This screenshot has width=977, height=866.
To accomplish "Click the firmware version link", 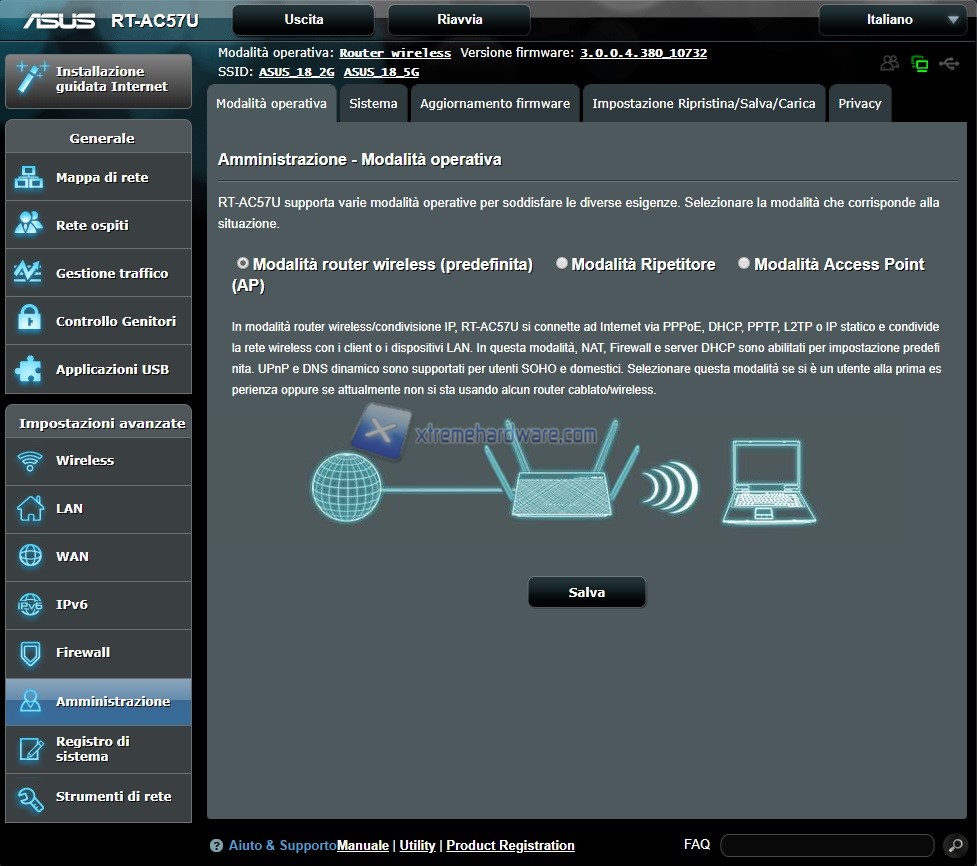I will 643,53.
